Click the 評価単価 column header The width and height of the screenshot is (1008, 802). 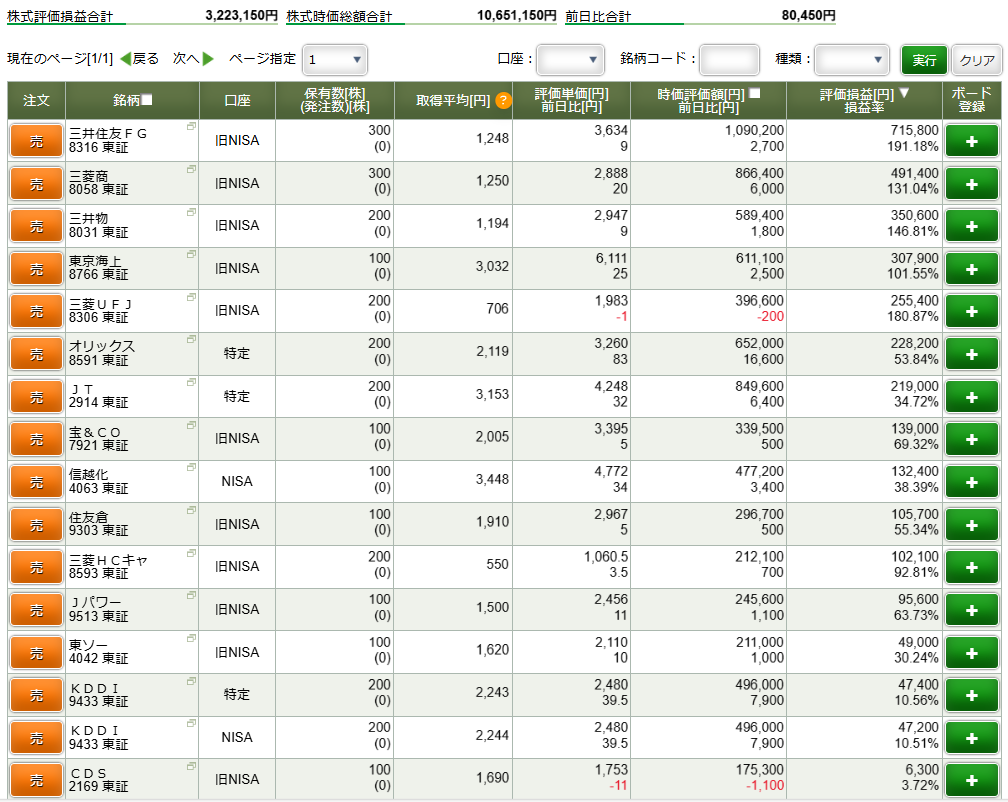(x=572, y=100)
